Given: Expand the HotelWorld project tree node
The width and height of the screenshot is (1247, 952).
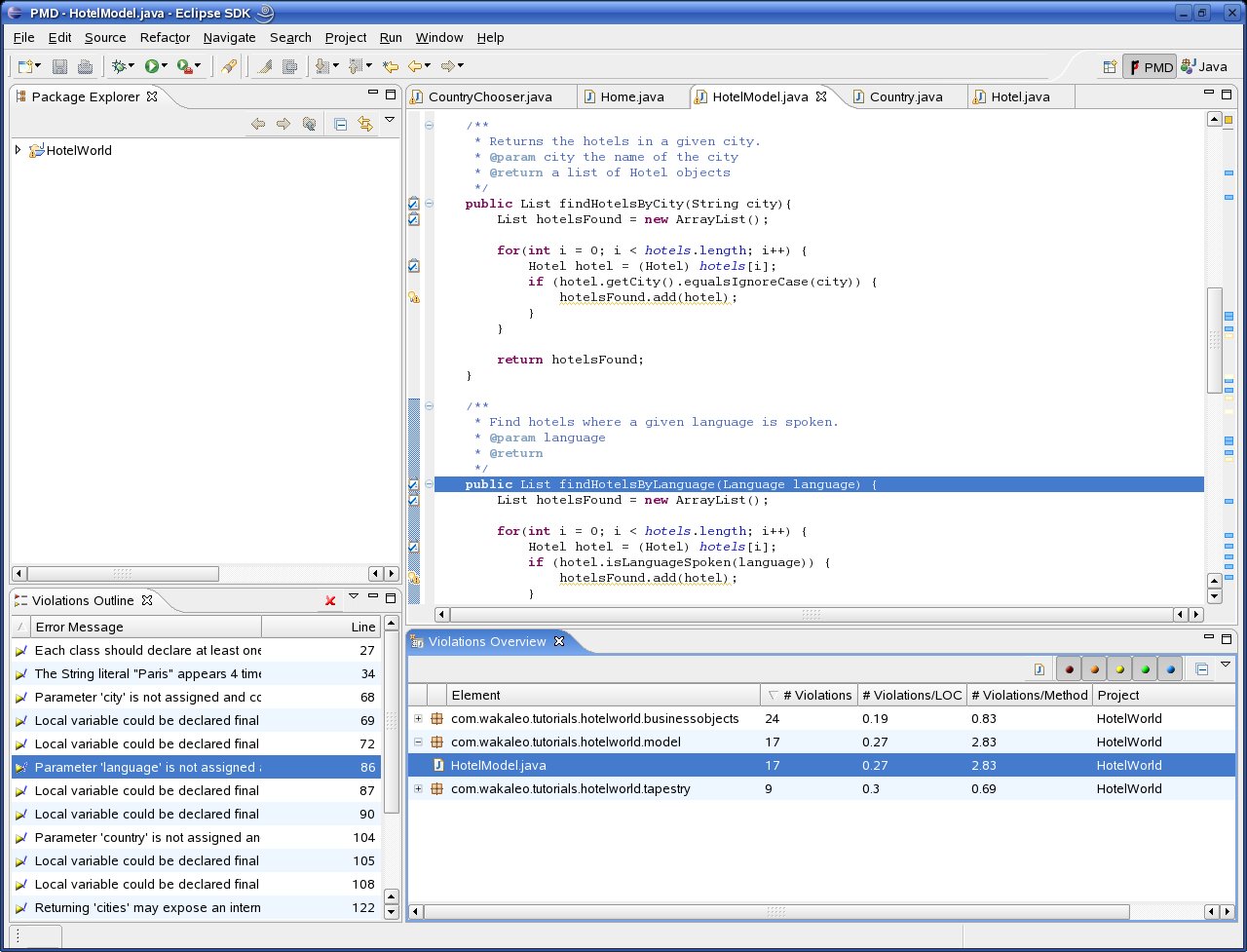Looking at the screenshot, I should (x=18, y=150).
